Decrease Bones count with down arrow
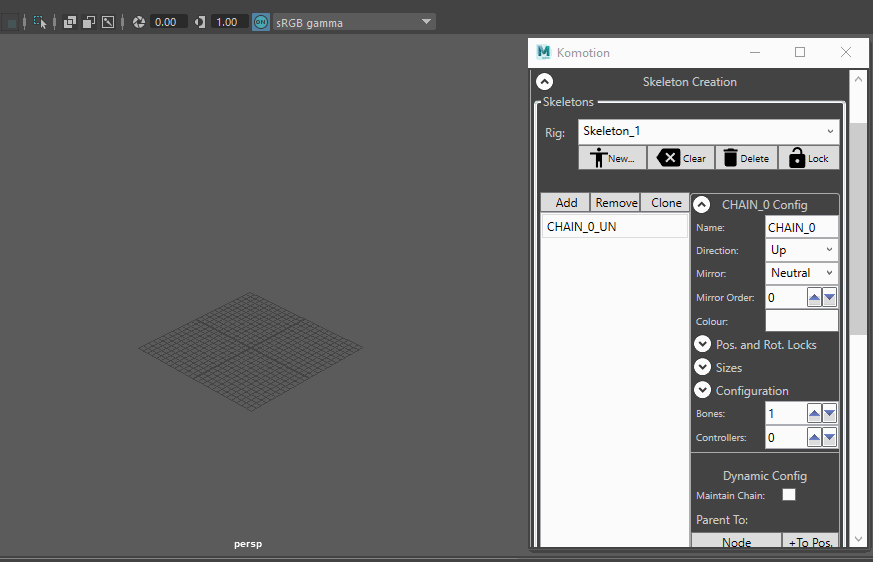This screenshot has width=873, height=562. pos(830,413)
